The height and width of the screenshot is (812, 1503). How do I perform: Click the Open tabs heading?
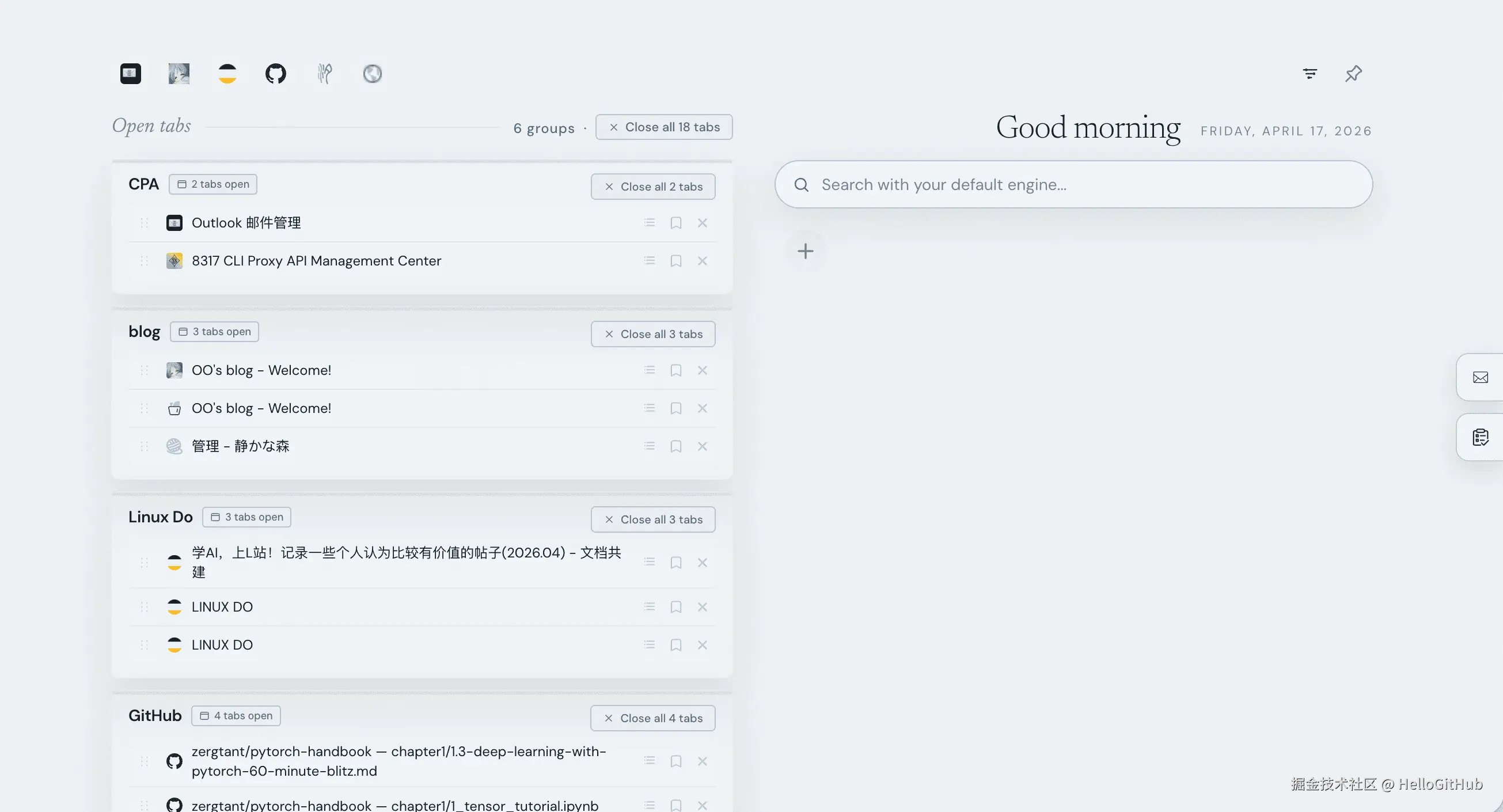click(x=151, y=126)
